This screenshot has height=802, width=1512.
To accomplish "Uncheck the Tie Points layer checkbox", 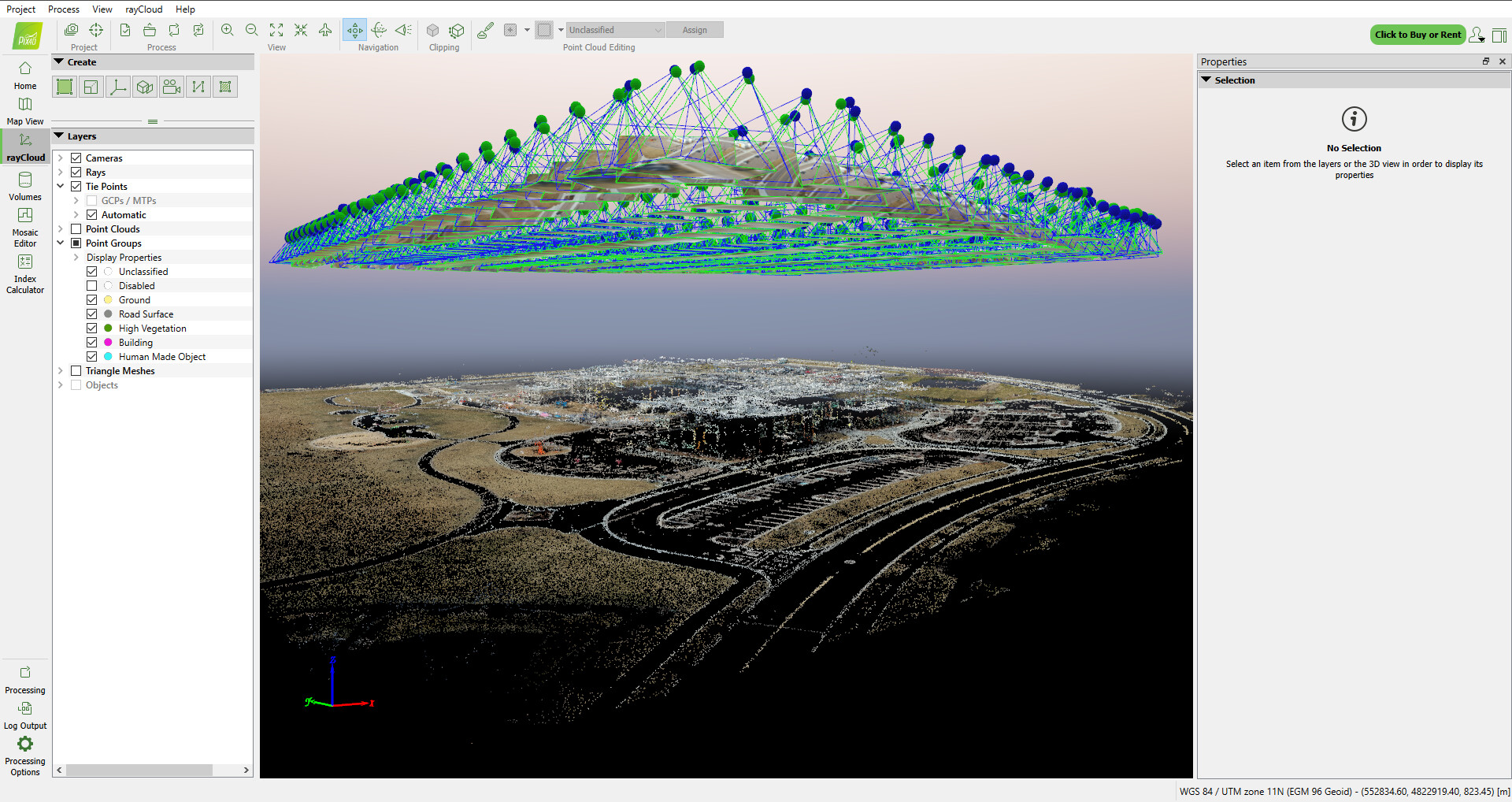I will click(76, 187).
